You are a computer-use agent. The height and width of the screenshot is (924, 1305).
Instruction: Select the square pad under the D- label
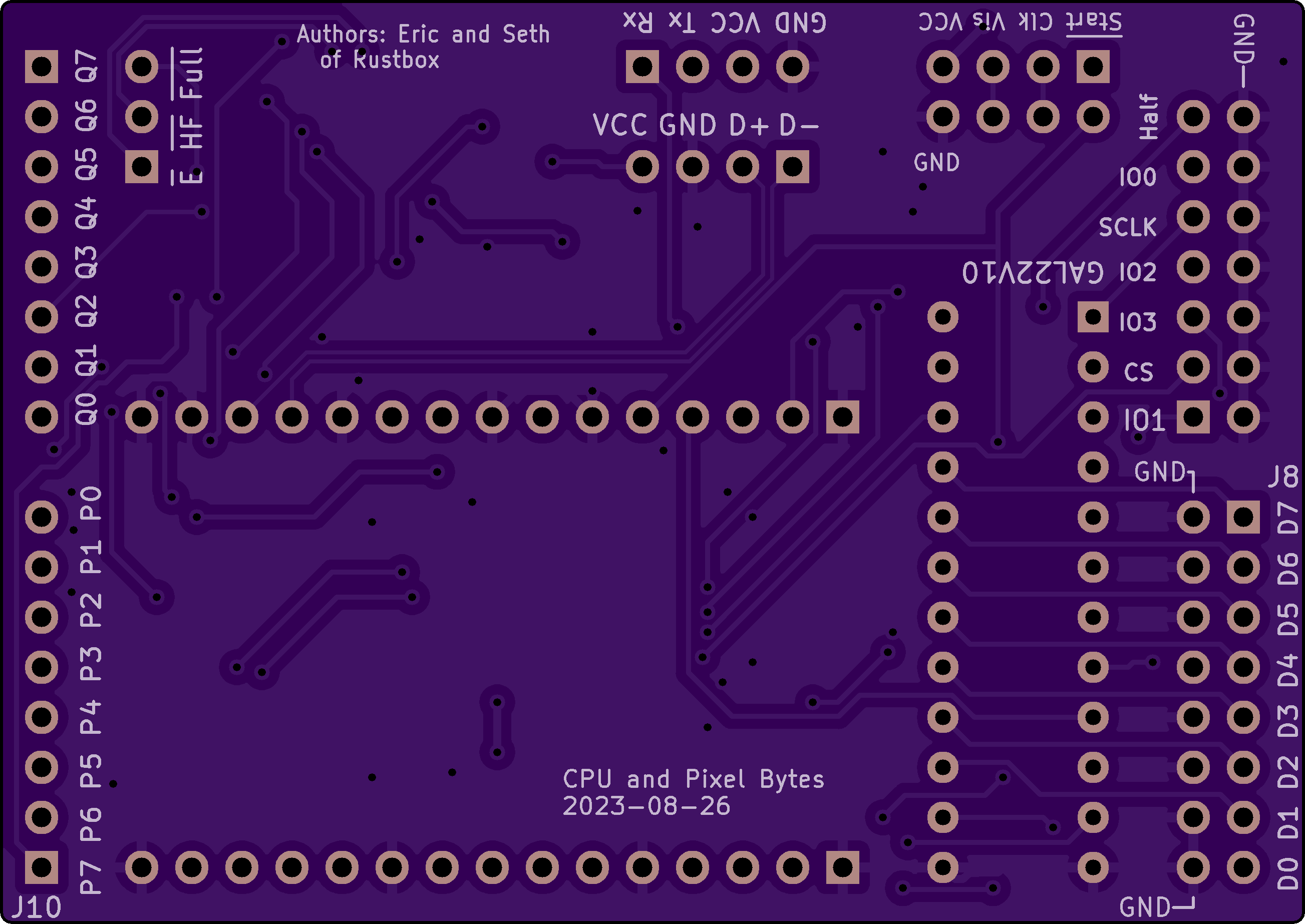click(793, 167)
